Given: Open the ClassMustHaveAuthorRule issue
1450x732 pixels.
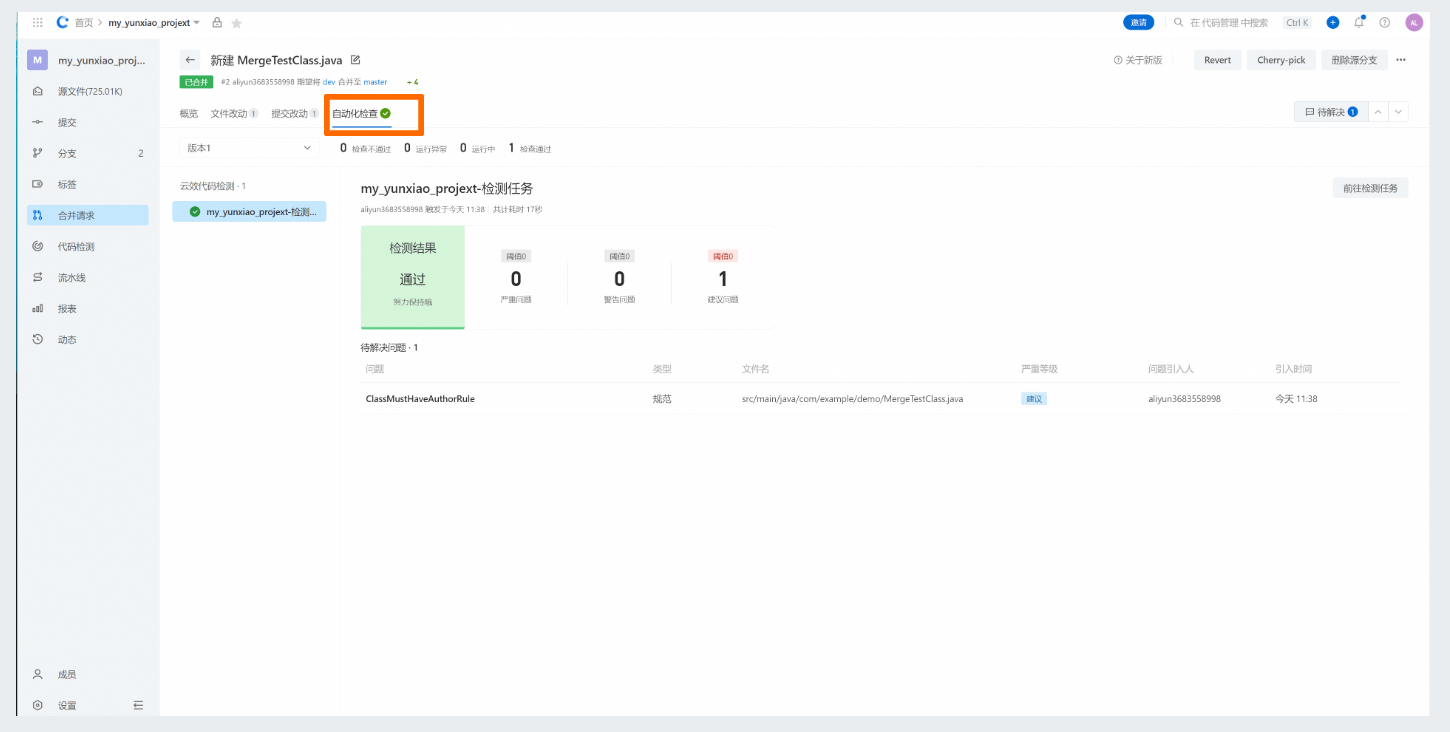Looking at the screenshot, I should coord(420,398).
